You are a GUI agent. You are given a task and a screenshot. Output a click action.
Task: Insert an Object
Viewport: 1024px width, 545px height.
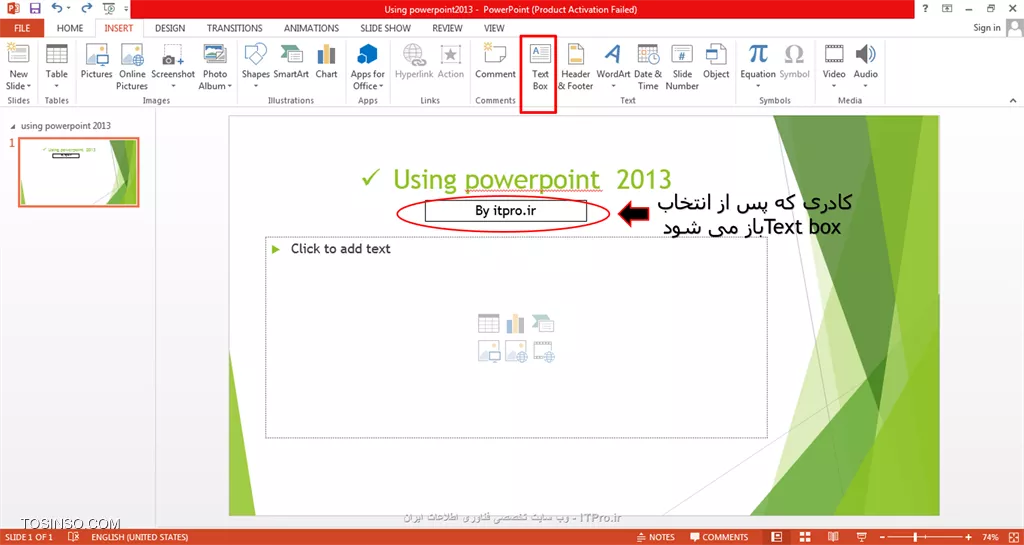pos(716,62)
